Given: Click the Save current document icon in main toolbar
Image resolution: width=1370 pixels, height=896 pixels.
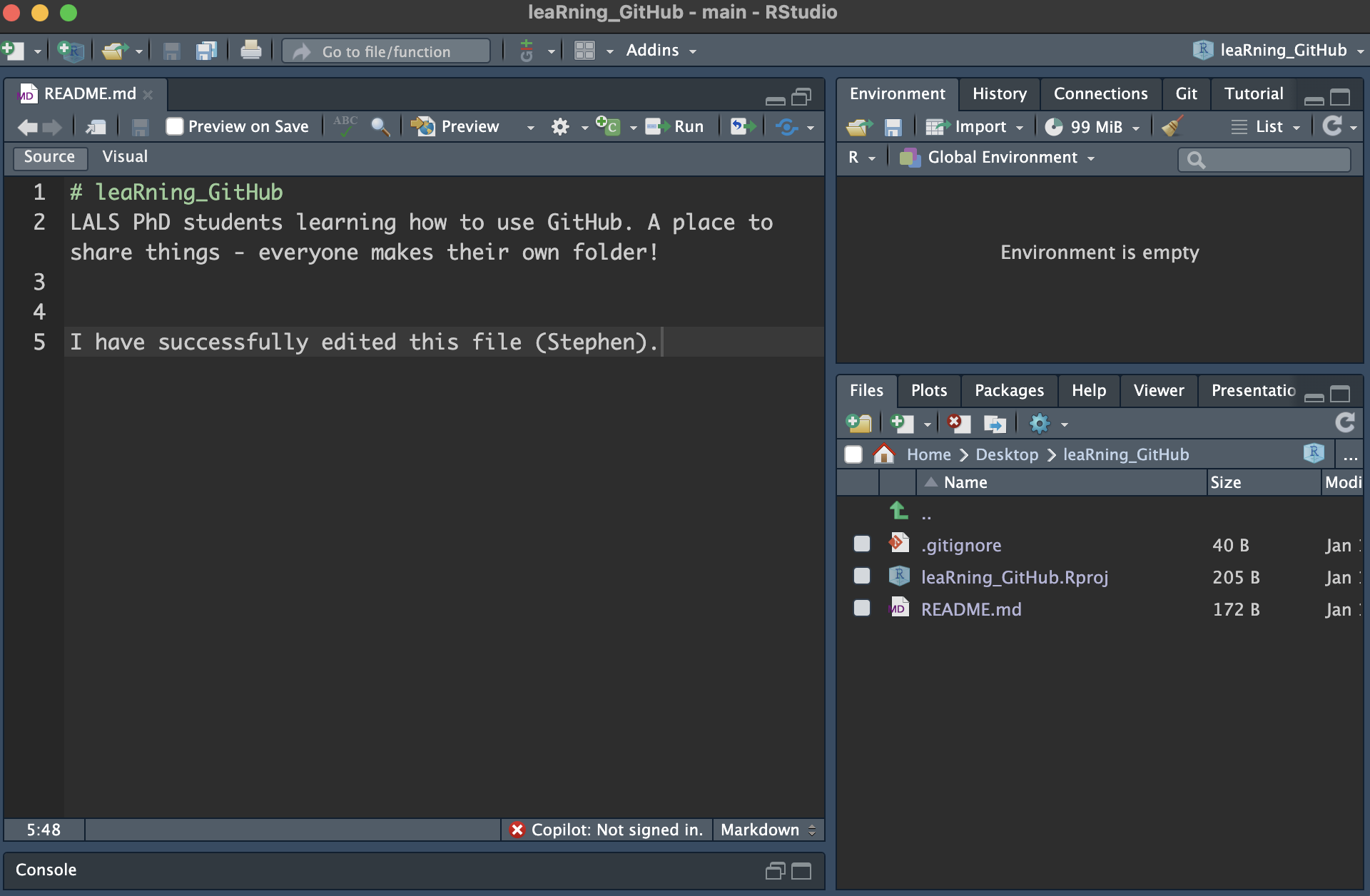Looking at the screenshot, I should pyautogui.click(x=171, y=51).
